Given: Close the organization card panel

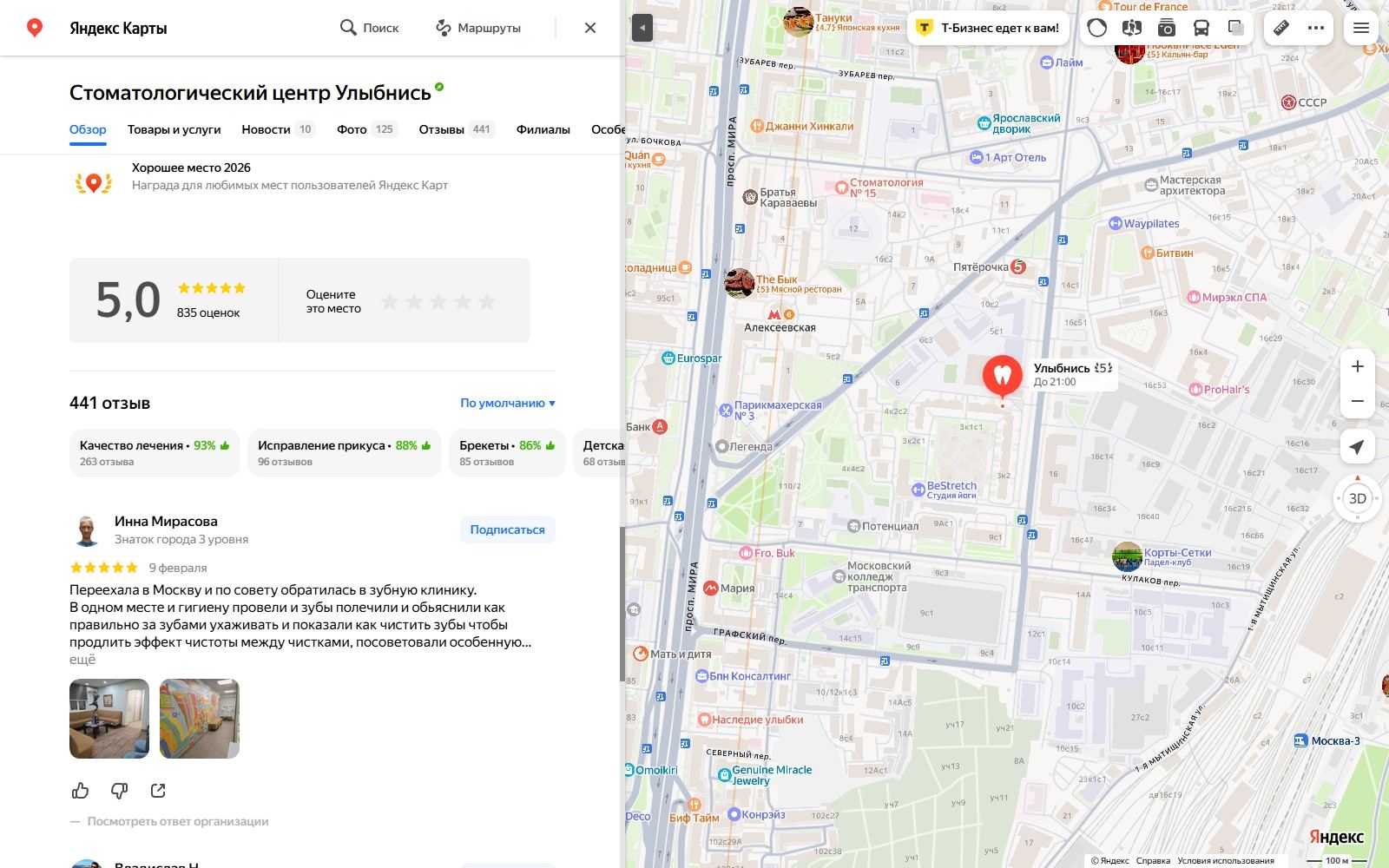Looking at the screenshot, I should (x=590, y=28).
